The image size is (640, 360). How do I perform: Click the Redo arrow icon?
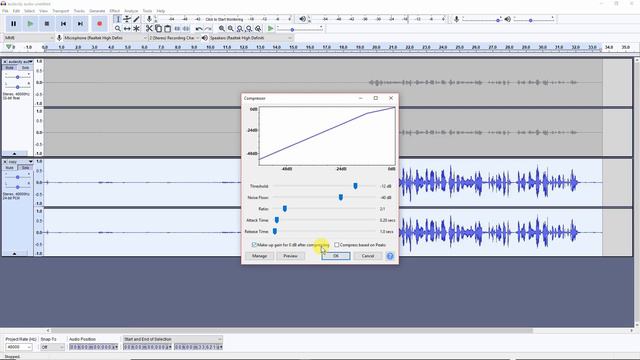pyautogui.click(x=208, y=29)
